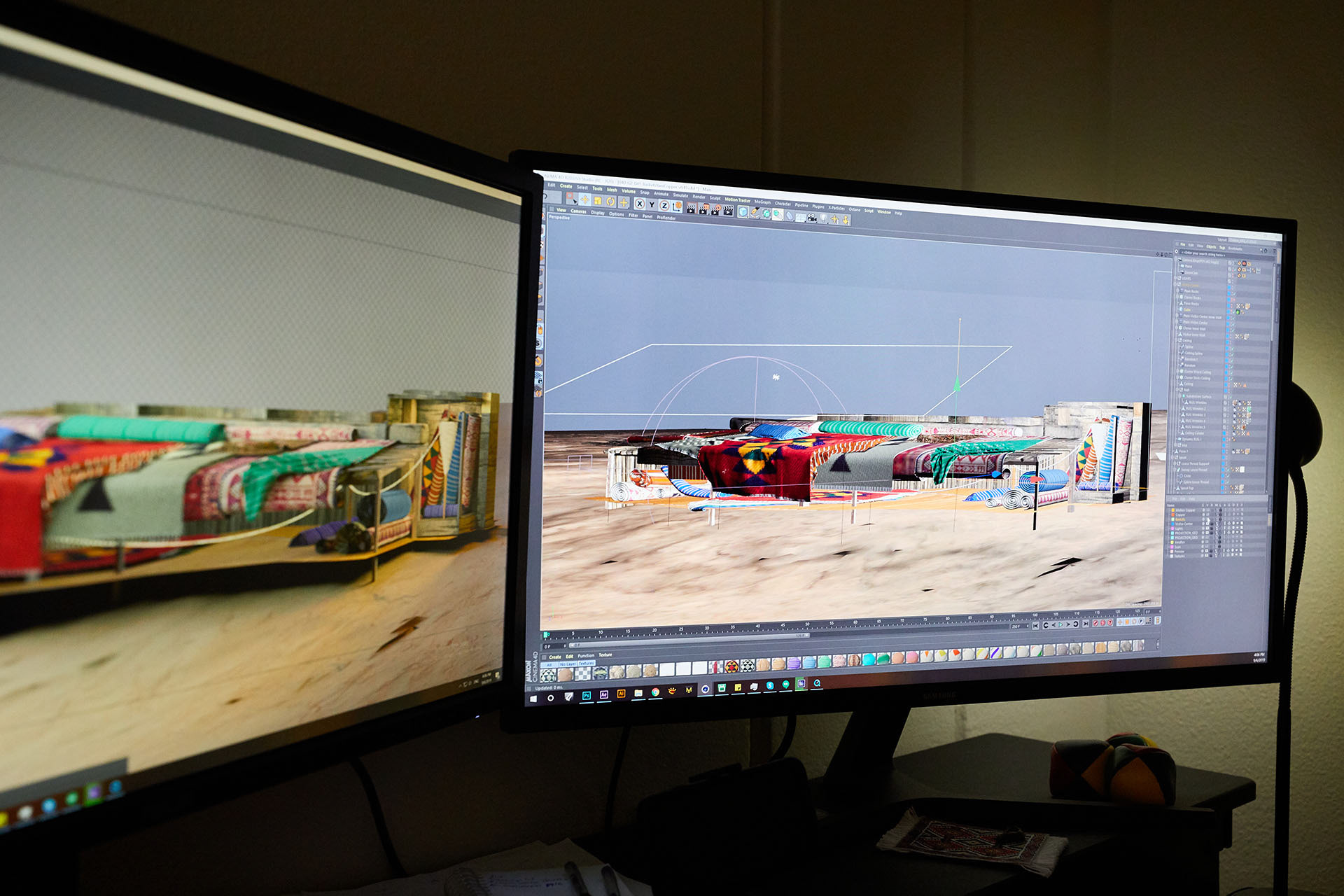This screenshot has width=1344, height=896.
Task: Toggle the Y axis lock
Action: (652, 204)
